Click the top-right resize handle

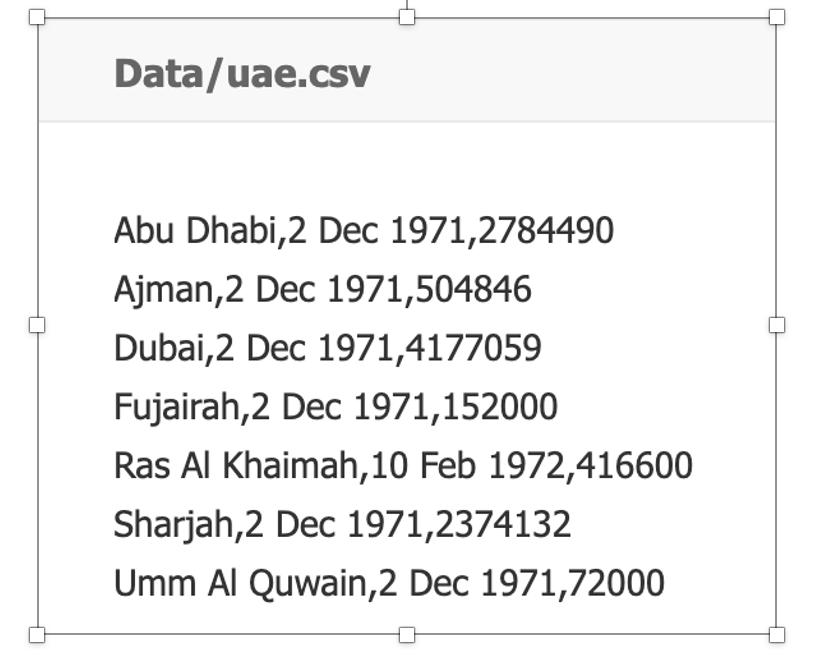click(x=777, y=17)
